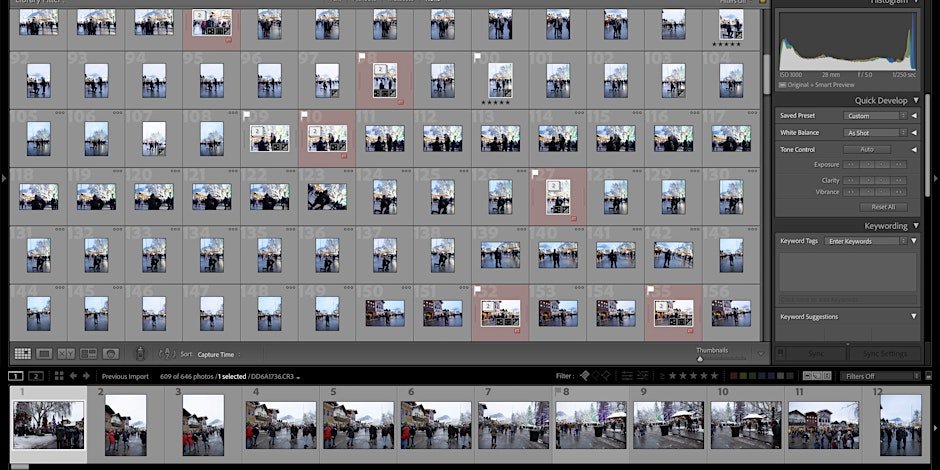Open People view face icon

[x=110, y=354]
